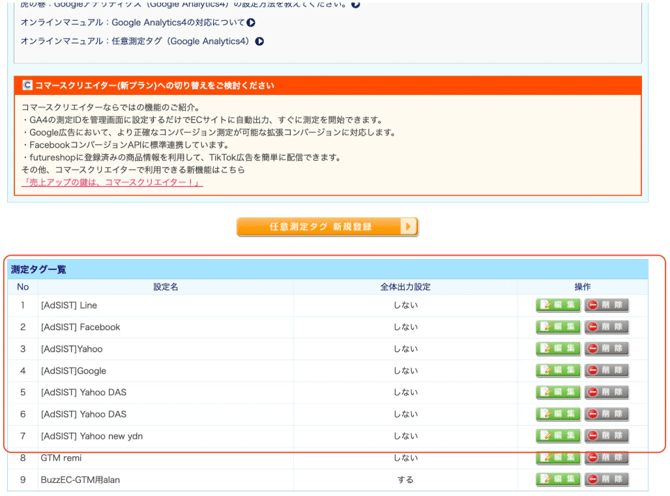Screen dimensions: 670x496
Task: Click 任意測定タグ 新規登録 button
Action: [327, 226]
